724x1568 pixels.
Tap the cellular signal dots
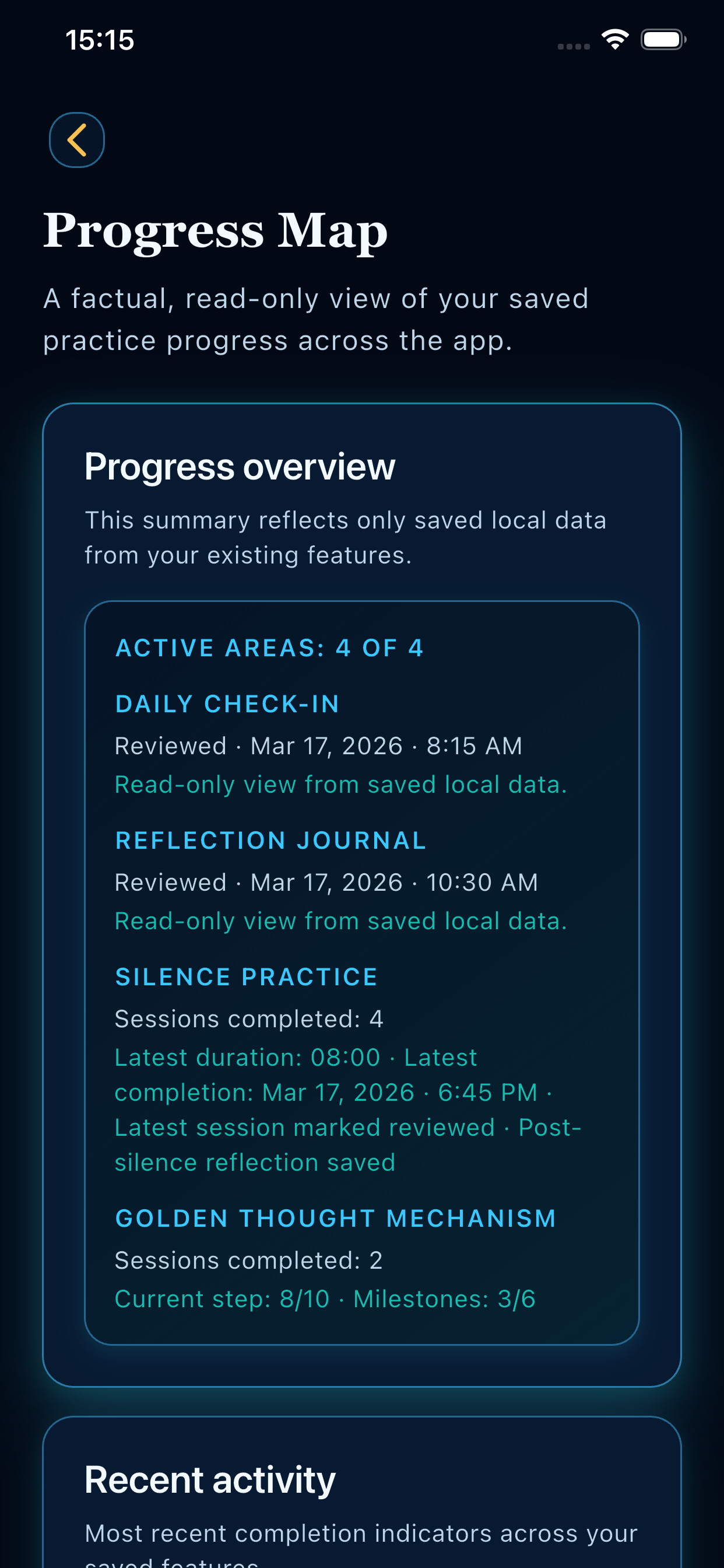[574, 46]
